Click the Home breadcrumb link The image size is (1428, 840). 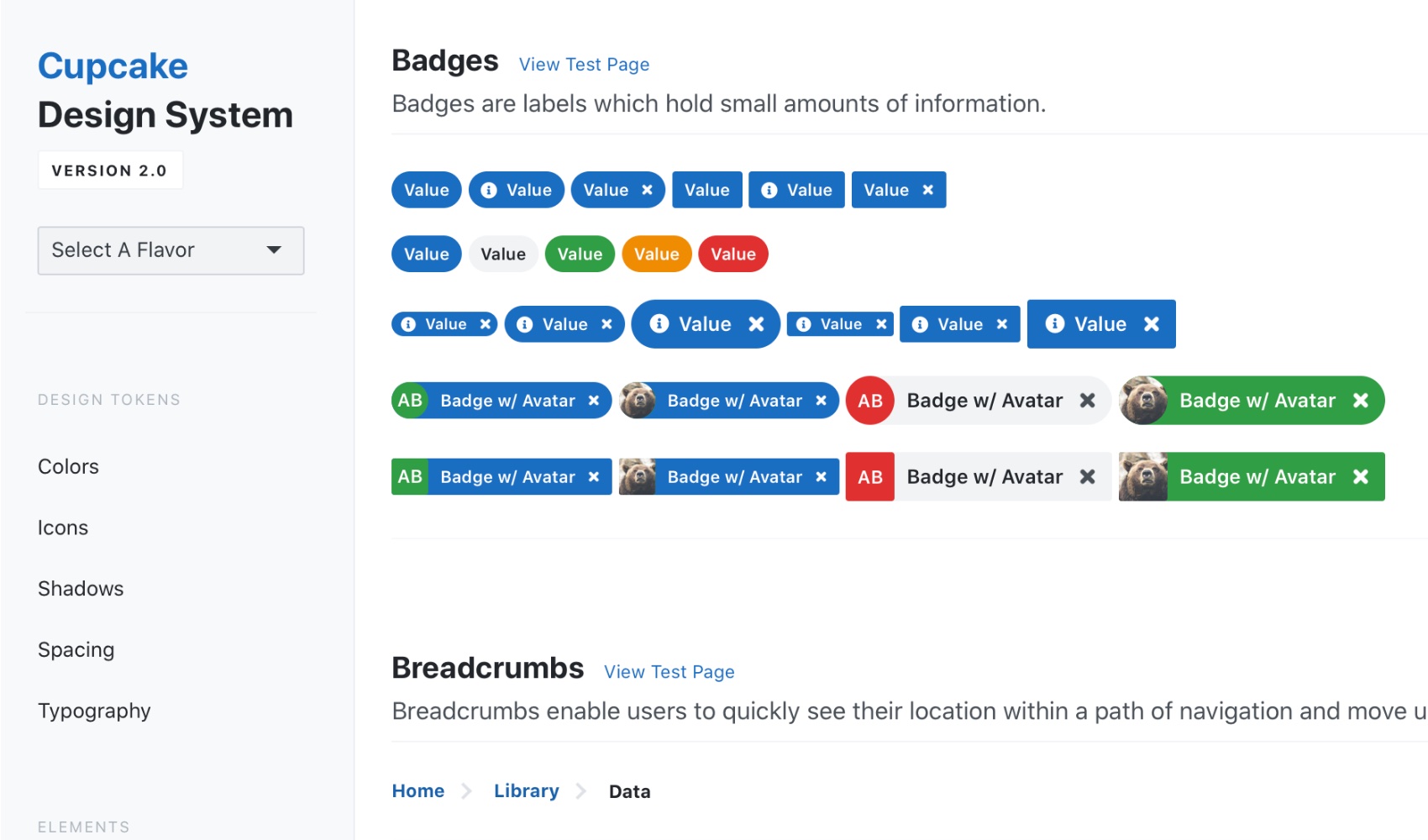(x=417, y=791)
